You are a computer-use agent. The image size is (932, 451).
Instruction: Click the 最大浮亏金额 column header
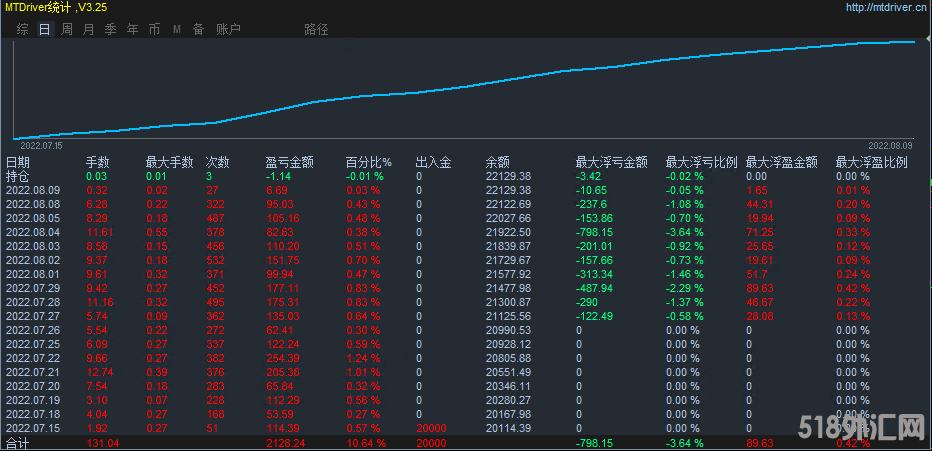[x=611, y=162]
